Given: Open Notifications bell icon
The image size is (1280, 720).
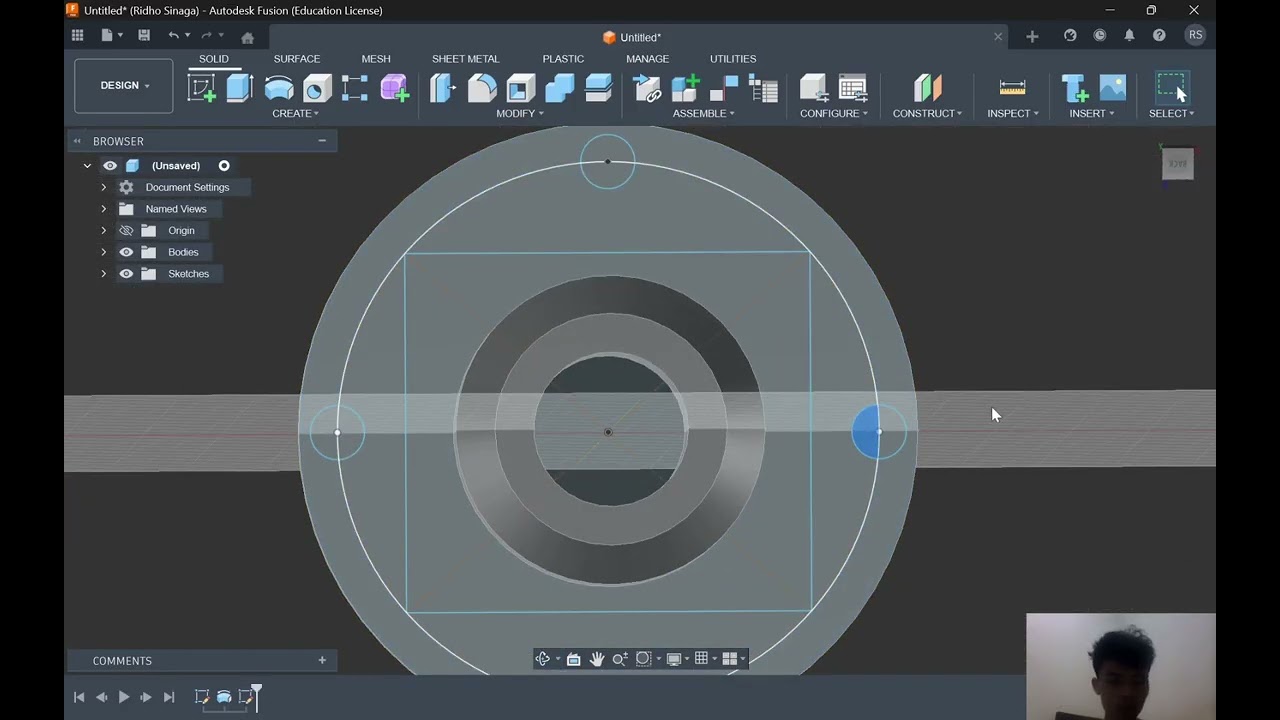Looking at the screenshot, I should [1129, 35].
